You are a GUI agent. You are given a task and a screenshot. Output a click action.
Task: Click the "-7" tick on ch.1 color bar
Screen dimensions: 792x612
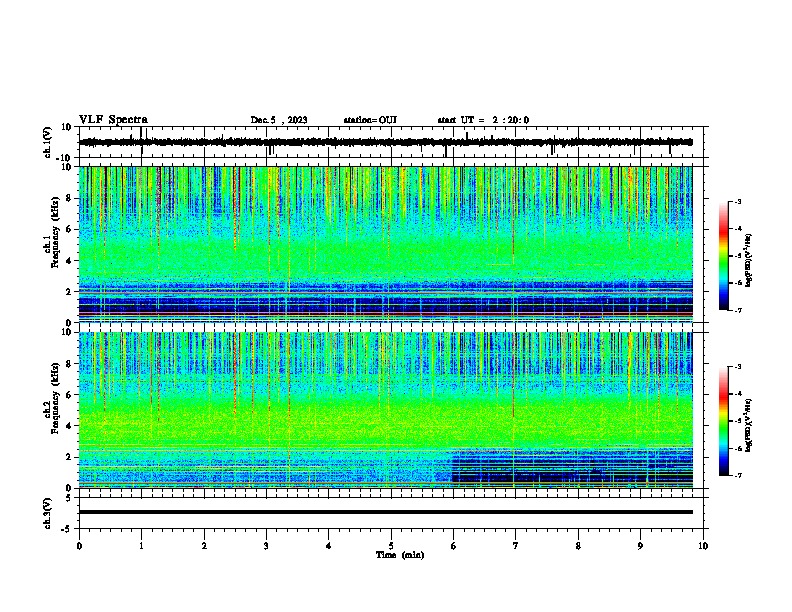coord(737,310)
